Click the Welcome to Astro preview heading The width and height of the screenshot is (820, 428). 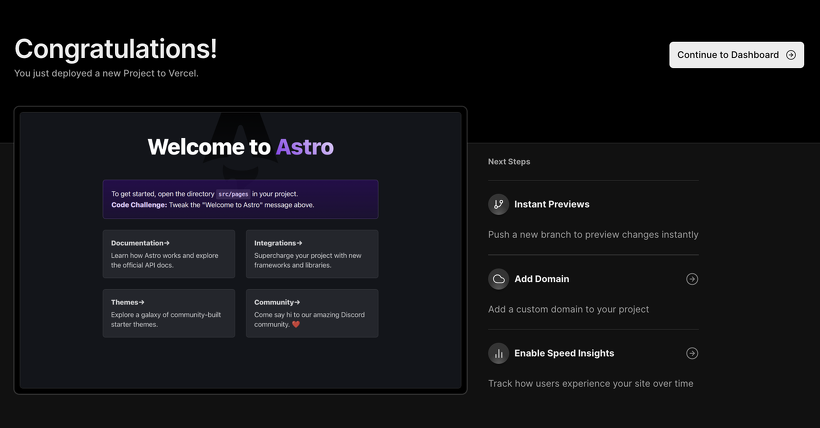241,147
